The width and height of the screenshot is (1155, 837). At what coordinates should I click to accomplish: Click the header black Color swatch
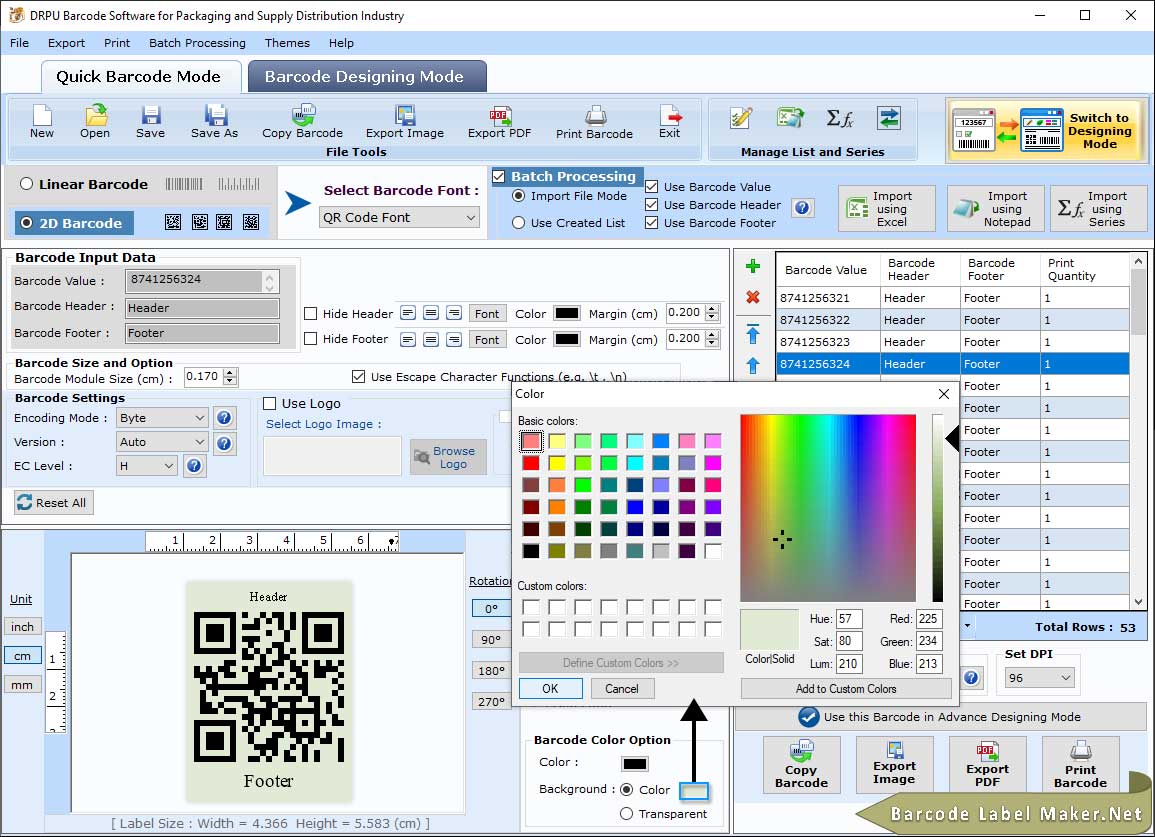coord(566,313)
